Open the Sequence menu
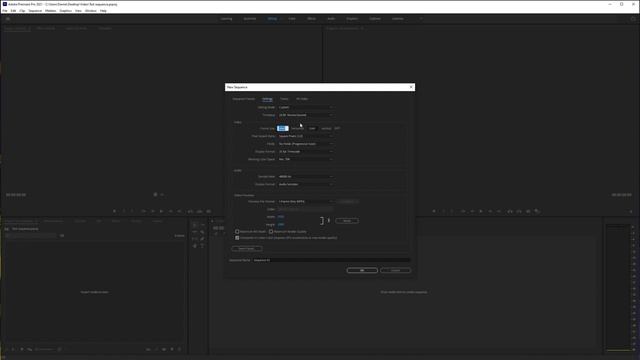Viewport: 640px width, 360px height. (x=35, y=11)
